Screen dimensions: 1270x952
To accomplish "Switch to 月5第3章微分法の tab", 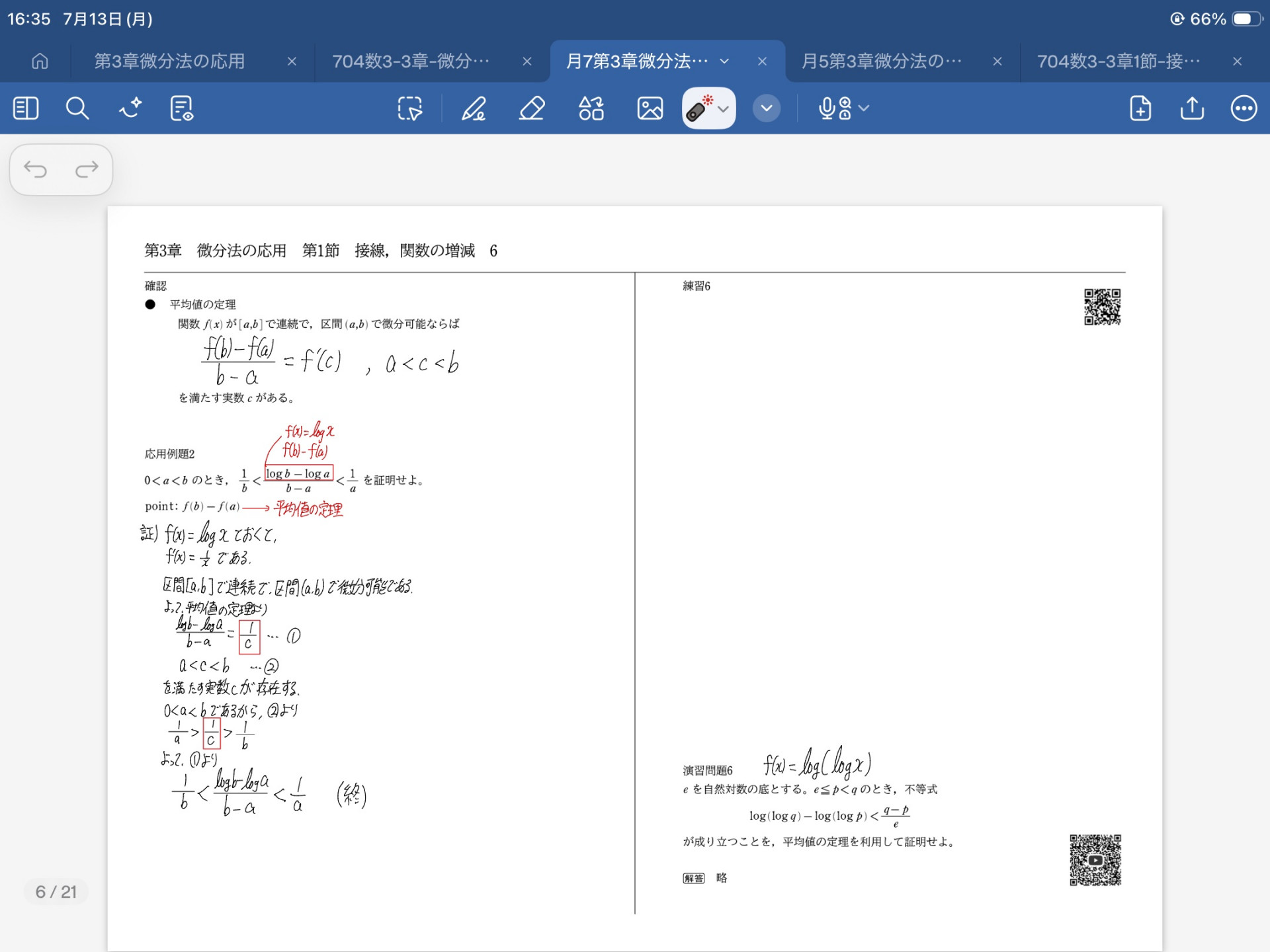I will point(882,61).
